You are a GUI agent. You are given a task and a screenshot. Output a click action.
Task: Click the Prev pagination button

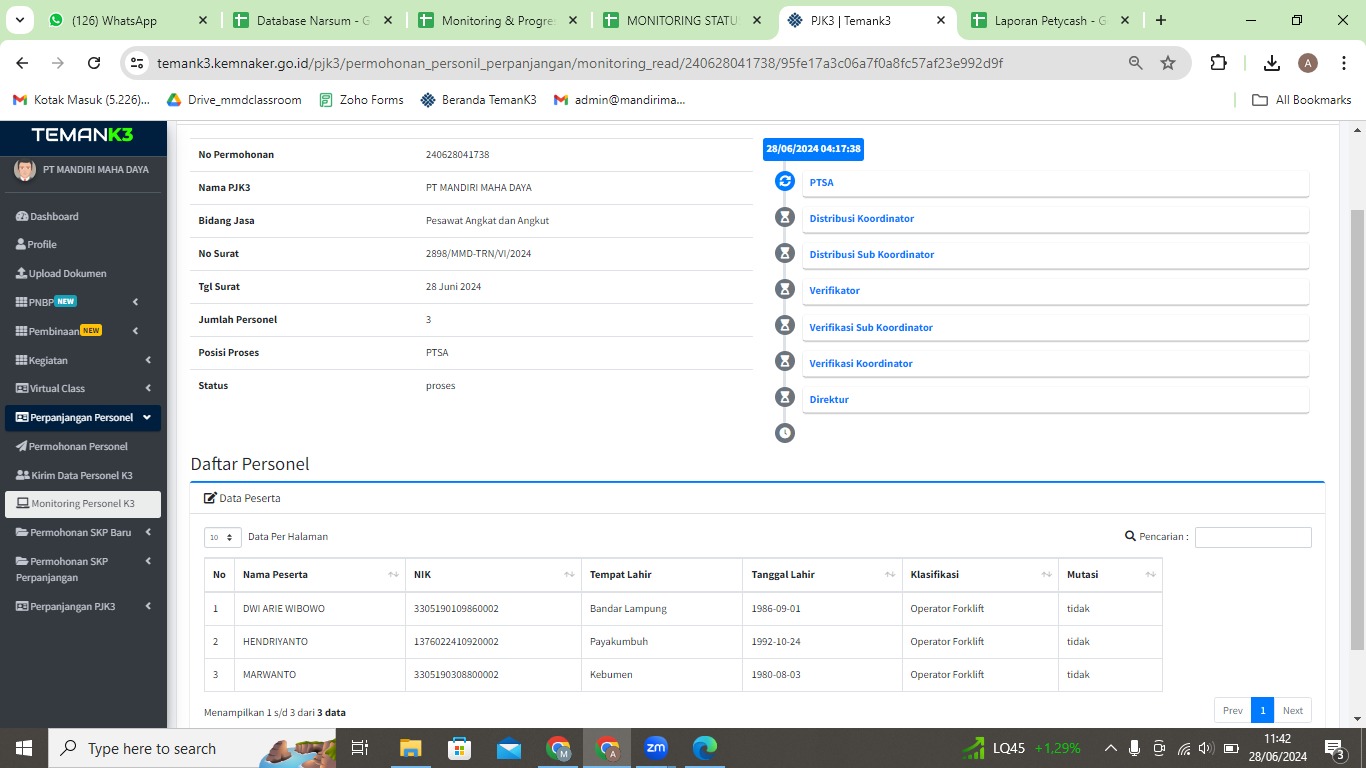pyautogui.click(x=1233, y=710)
